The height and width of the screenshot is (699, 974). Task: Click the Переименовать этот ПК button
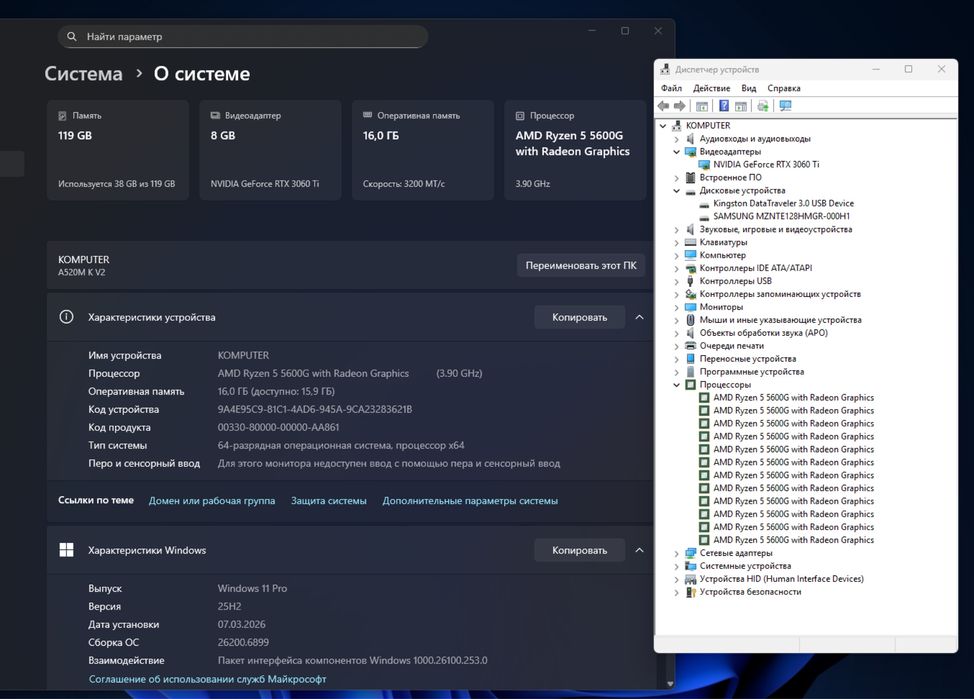point(580,265)
